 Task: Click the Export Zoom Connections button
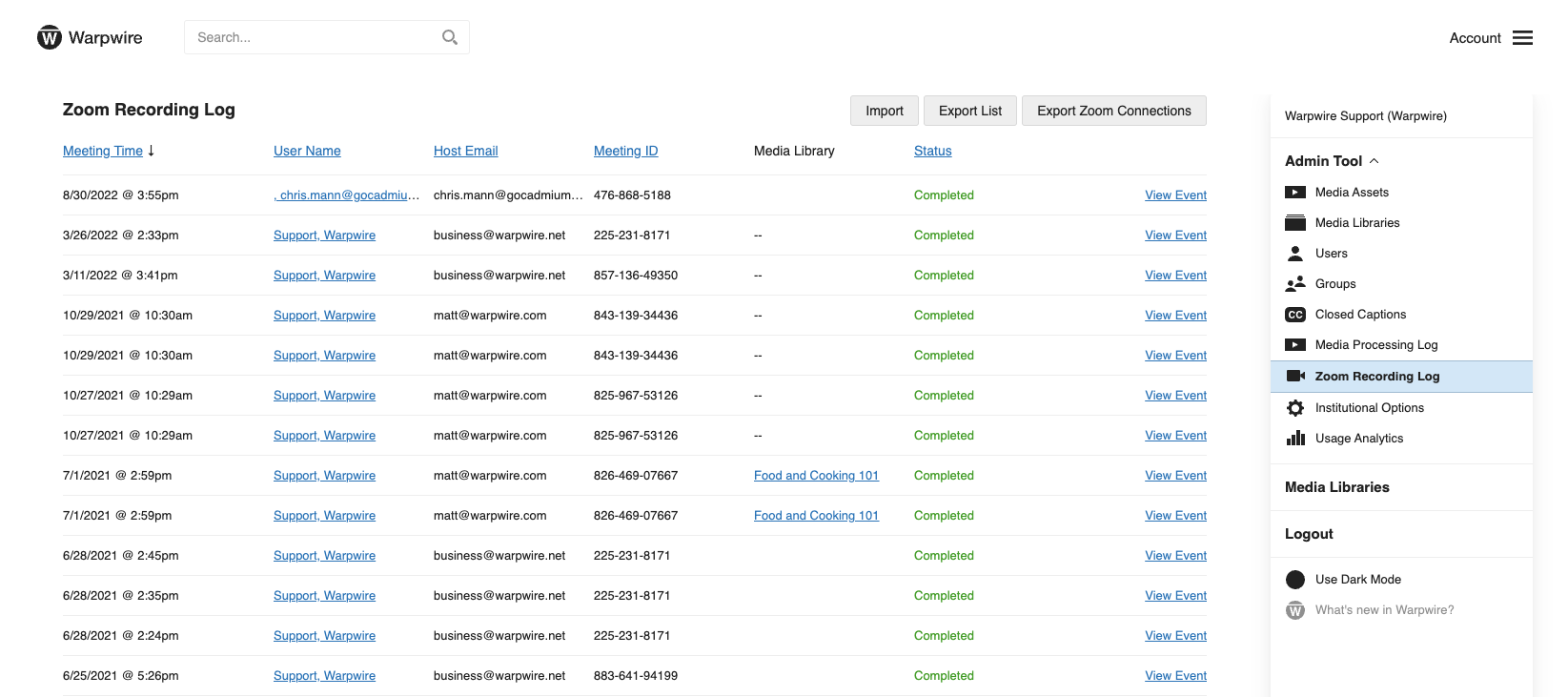[1114, 111]
